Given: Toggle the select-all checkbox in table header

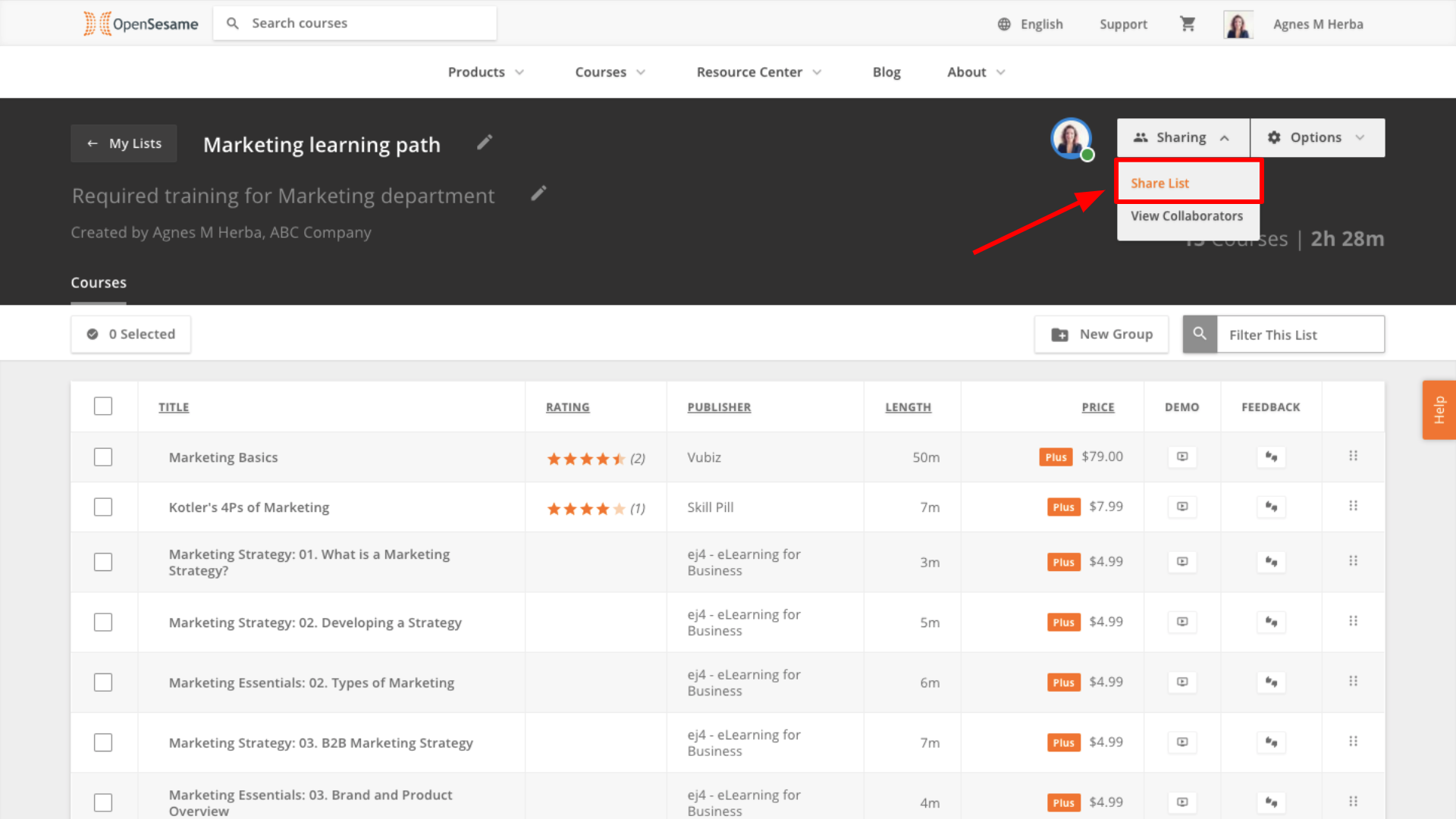Looking at the screenshot, I should point(103,406).
